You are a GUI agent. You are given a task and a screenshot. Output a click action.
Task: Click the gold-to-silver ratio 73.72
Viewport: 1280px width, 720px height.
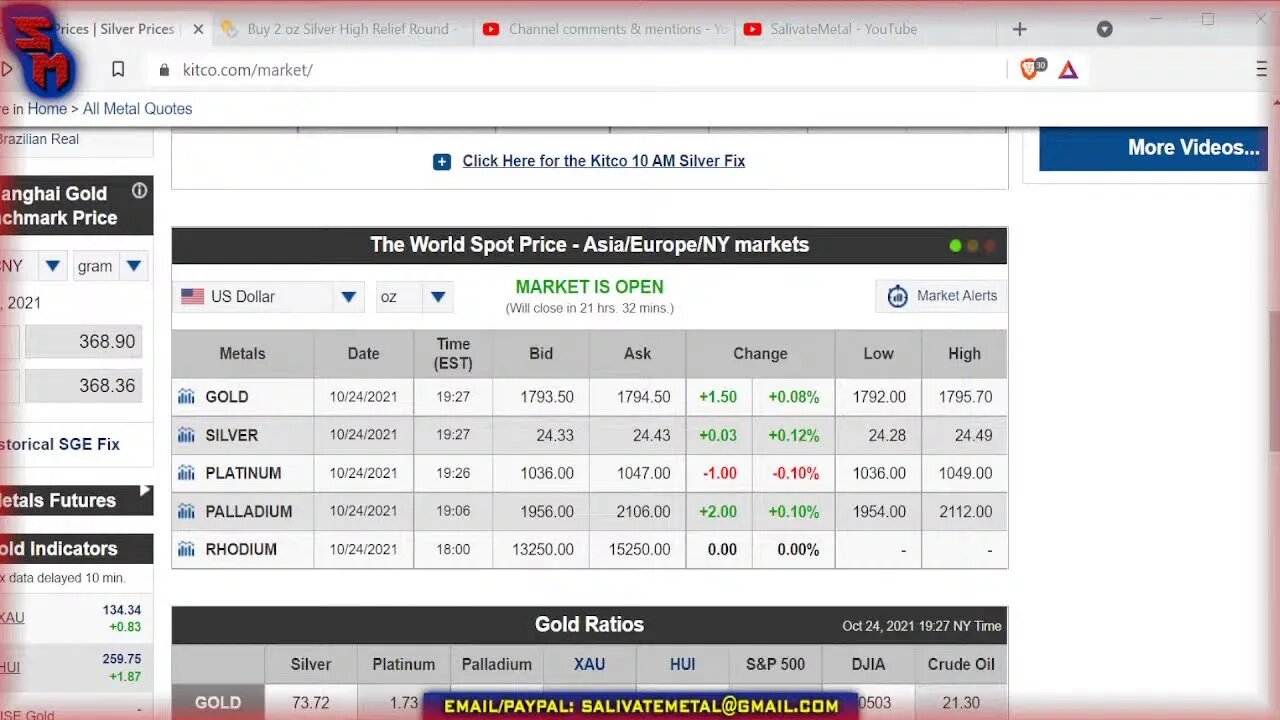[x=310, y=703]
